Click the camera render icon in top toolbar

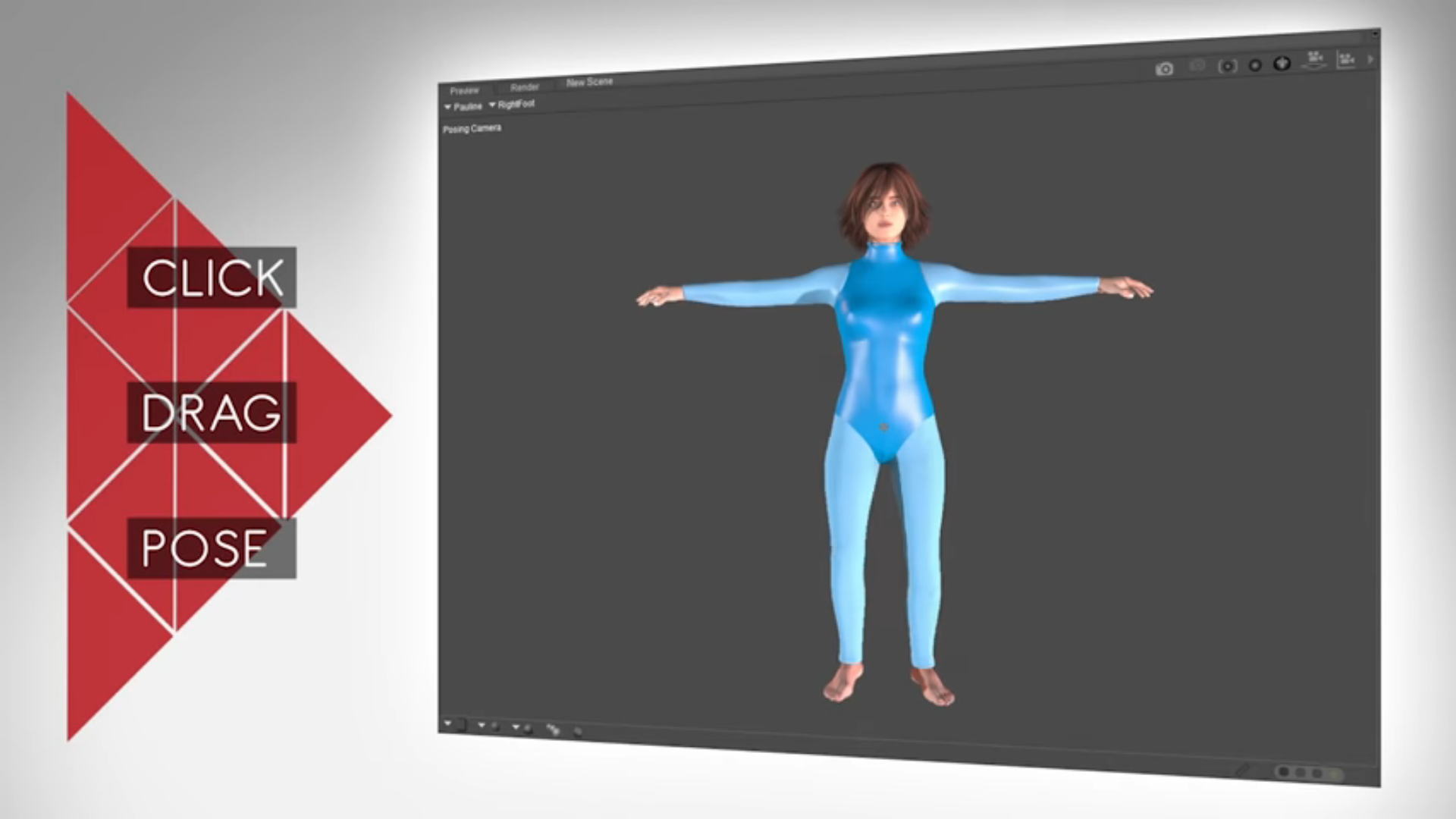coord(1164,69)
